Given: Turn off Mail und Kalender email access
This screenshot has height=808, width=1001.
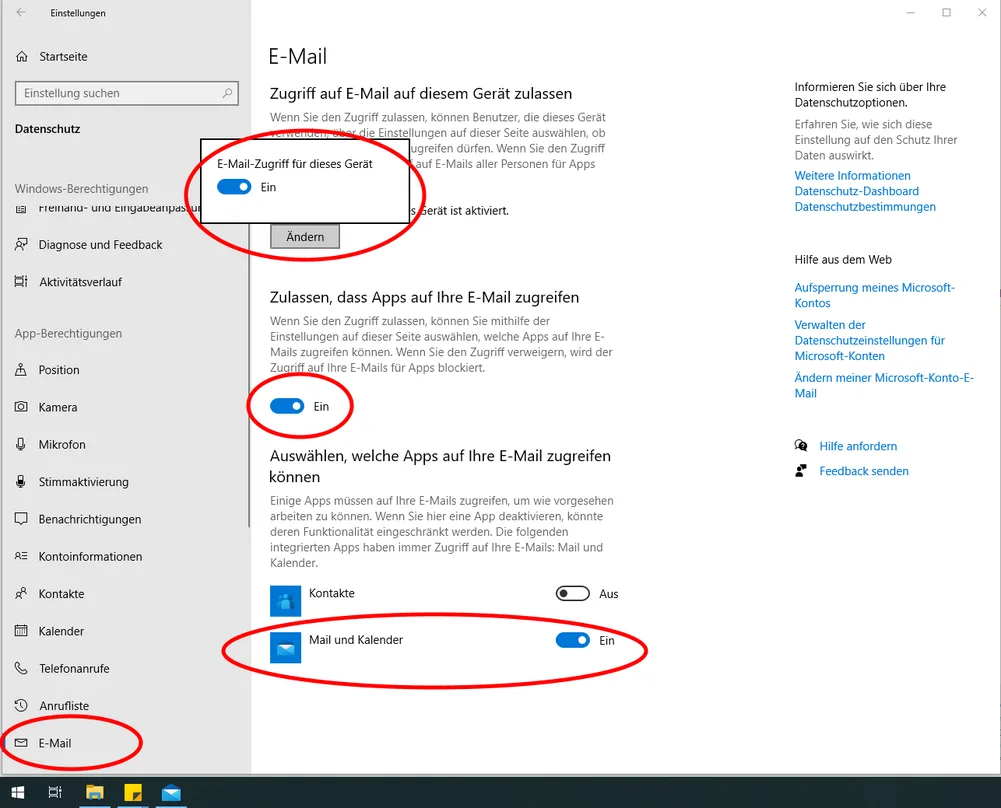Looking at the screenshot, I should [x=572, y=640].
